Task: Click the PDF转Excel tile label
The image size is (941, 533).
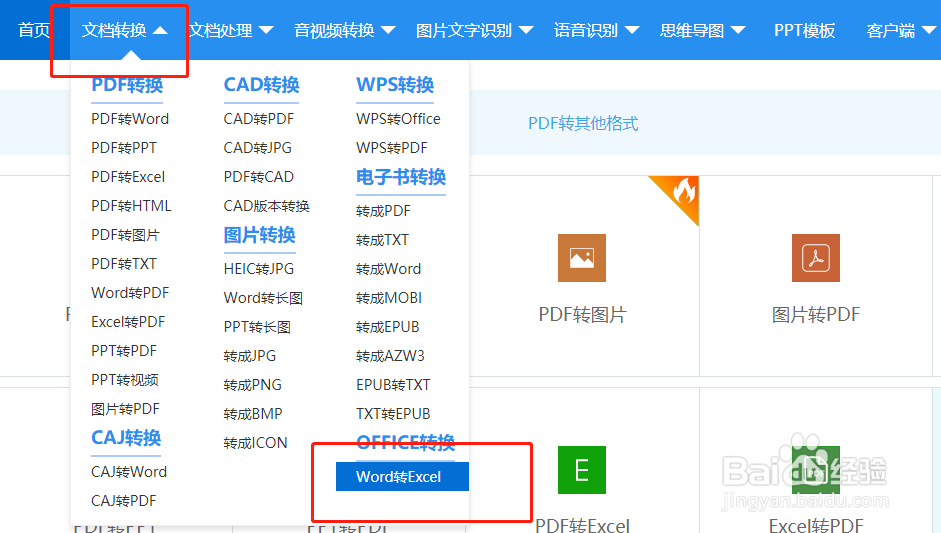Action: point(582,525)
